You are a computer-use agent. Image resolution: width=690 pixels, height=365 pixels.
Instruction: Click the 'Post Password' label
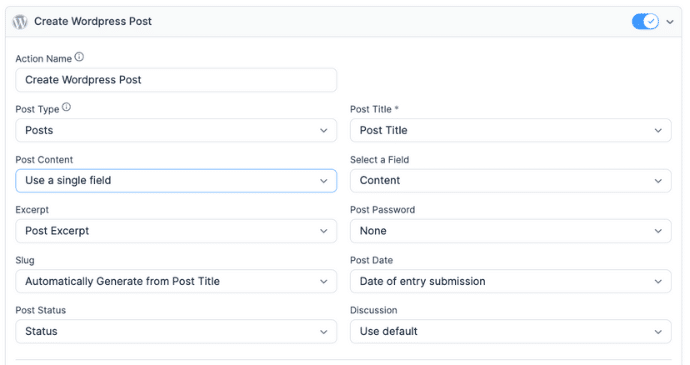pos(382,210)
